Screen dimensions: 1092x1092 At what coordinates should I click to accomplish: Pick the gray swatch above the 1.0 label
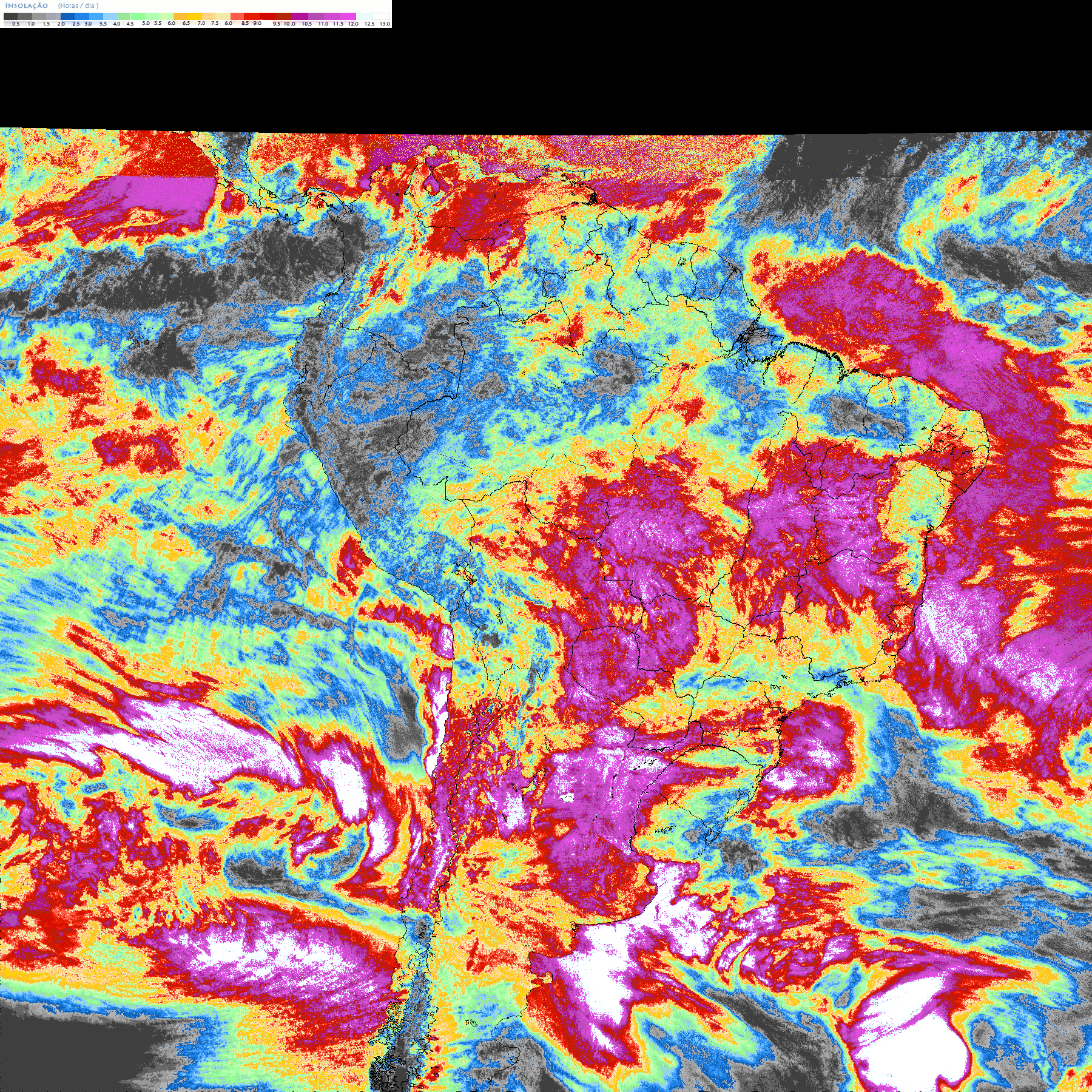[x=25, y=16]
